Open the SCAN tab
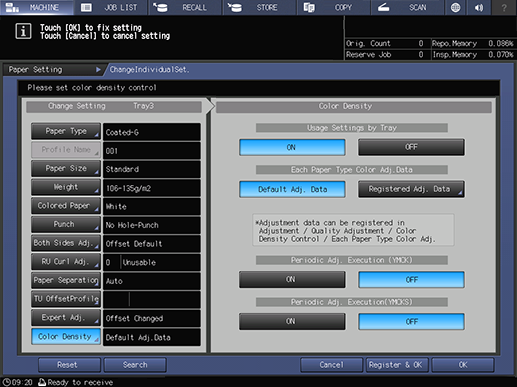Screen dimensions: 517x387 (x=407, y=7)
